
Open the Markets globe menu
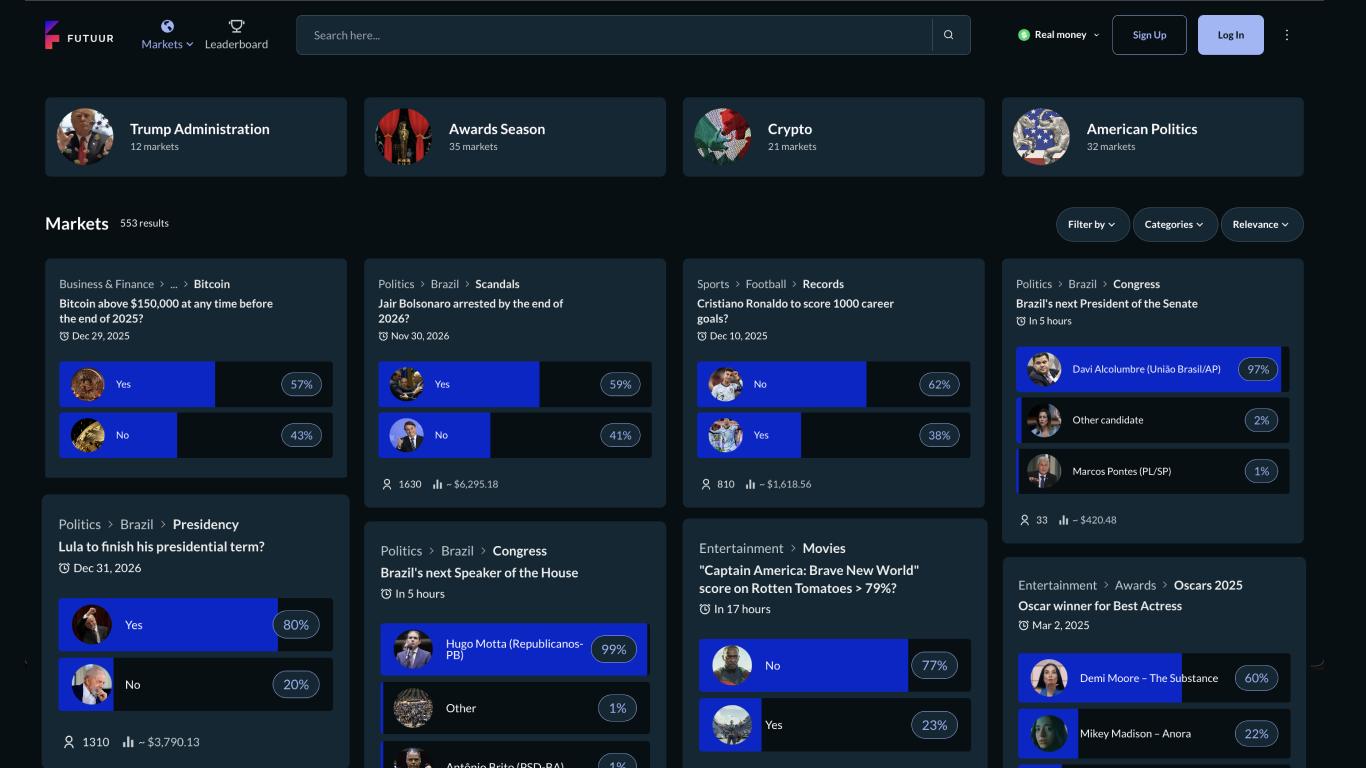[x=167, y=35]
